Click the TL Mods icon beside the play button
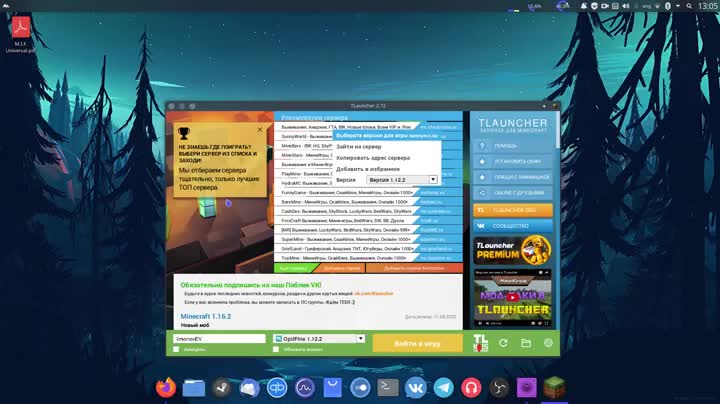The height and width of the screenshot is (404, 720). [x=481, y=343]
